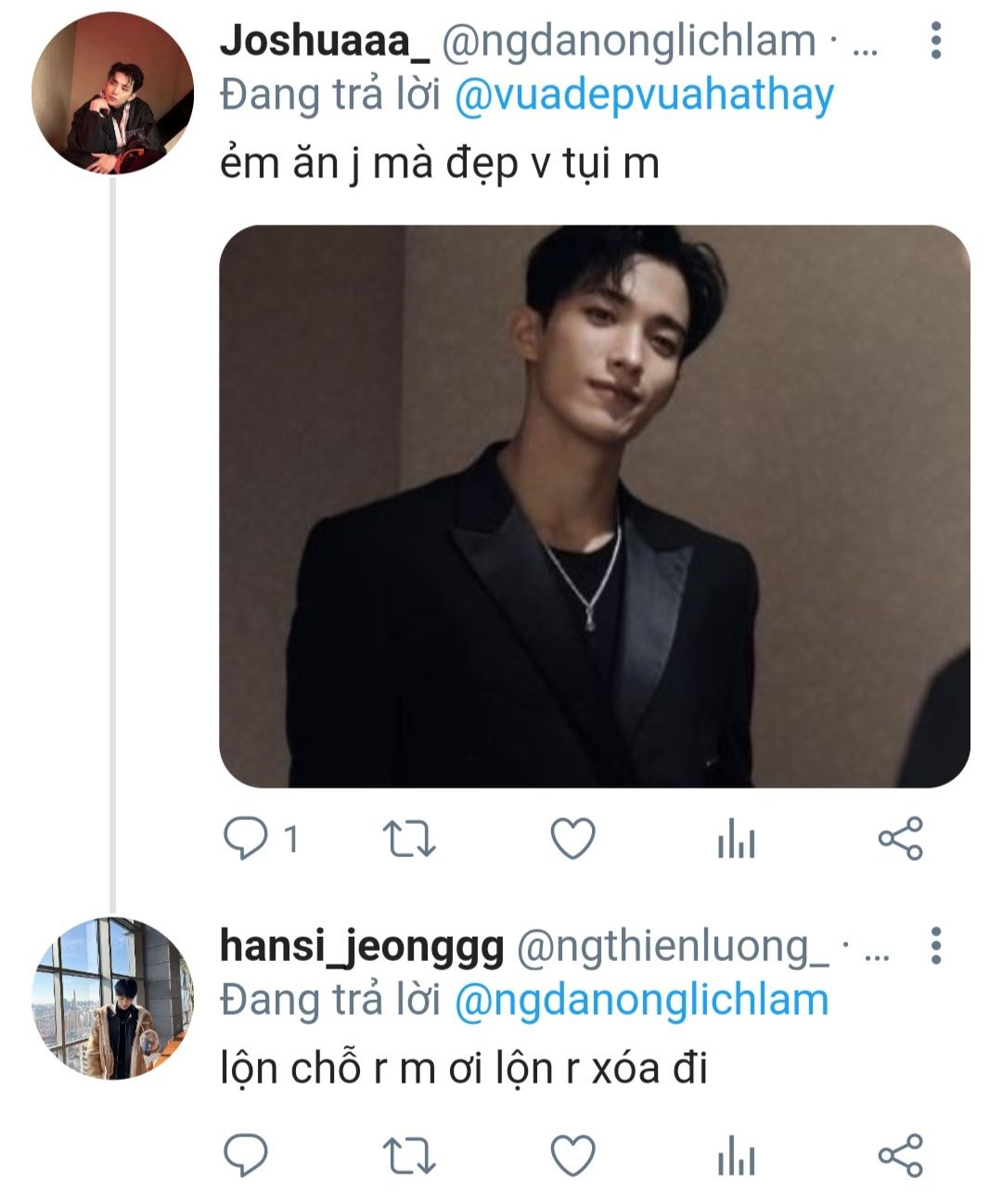
Task: Share Joshuaaa_'s tweet
Action: pyautogui.click(x=900, y=839)
